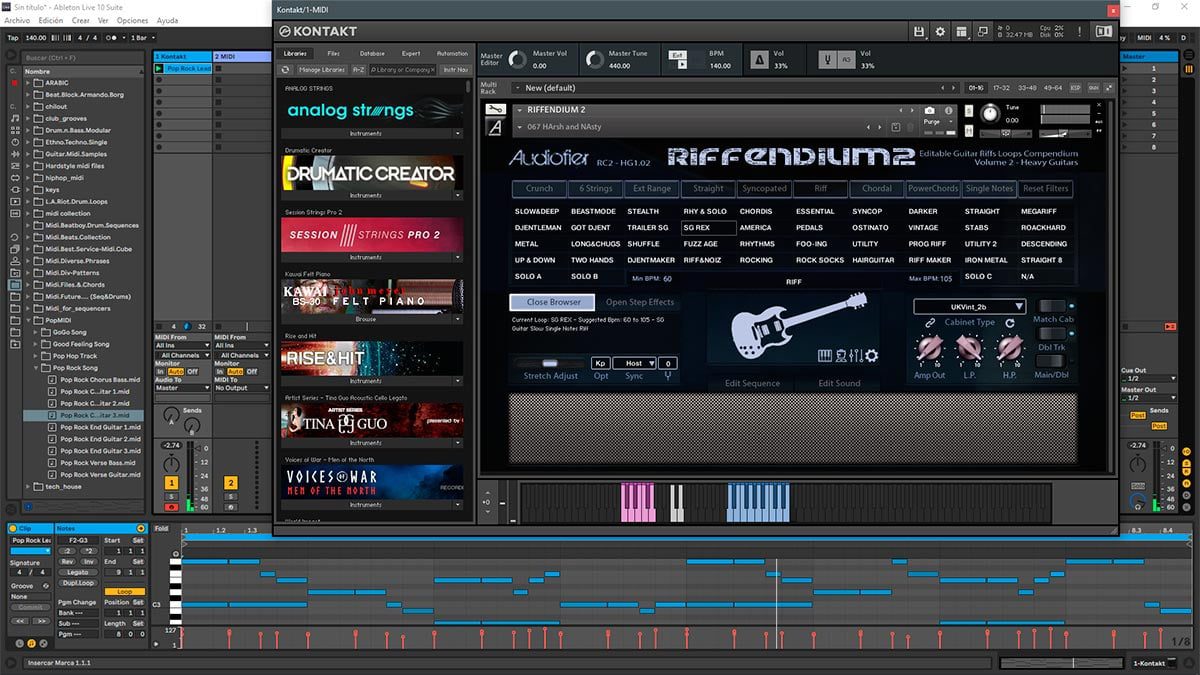Viewport: 1200px width, 675px height.
Task: Click Open Step Effects button
Action: tap(640, 302)
